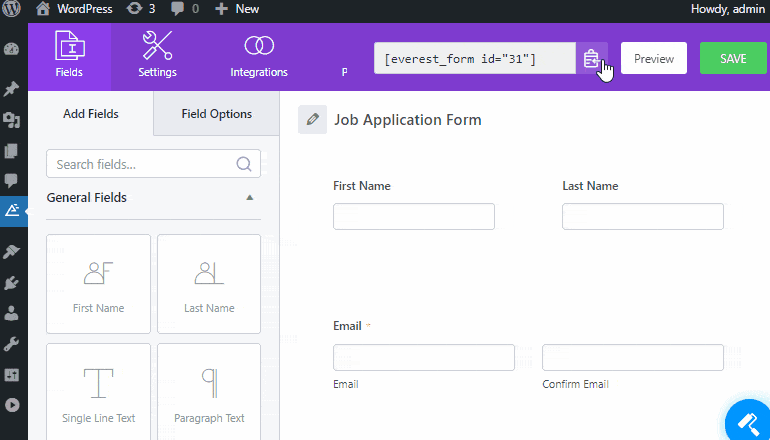Switch to the Fields builder tab

(x=69, y=57)
